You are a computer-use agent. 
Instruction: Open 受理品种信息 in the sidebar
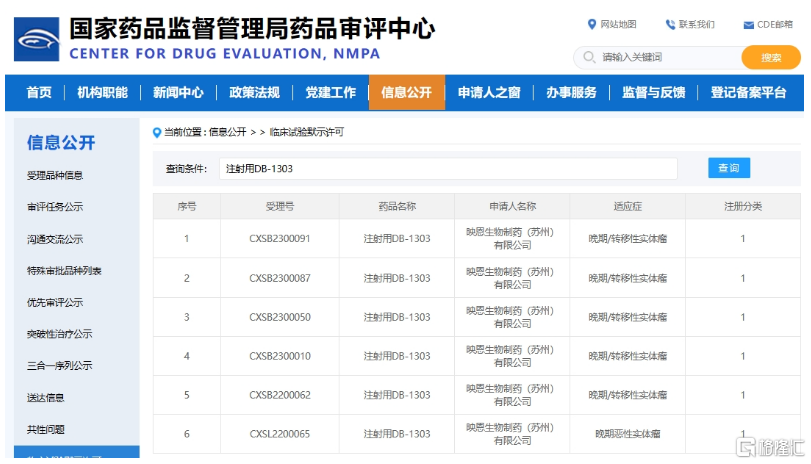[x=55, y=175]
